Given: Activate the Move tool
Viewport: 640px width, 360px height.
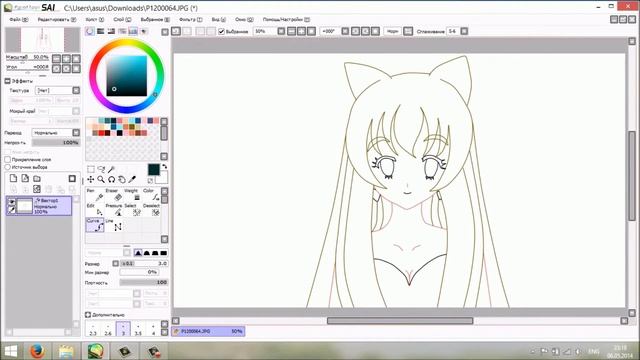Looking at the screenshot, I should (x=91, y=179).
